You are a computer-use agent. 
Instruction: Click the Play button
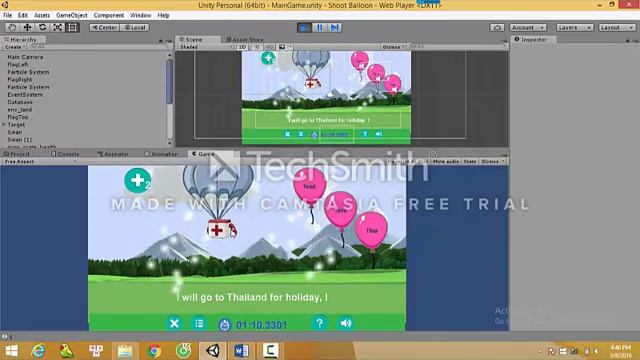[304, 27]
